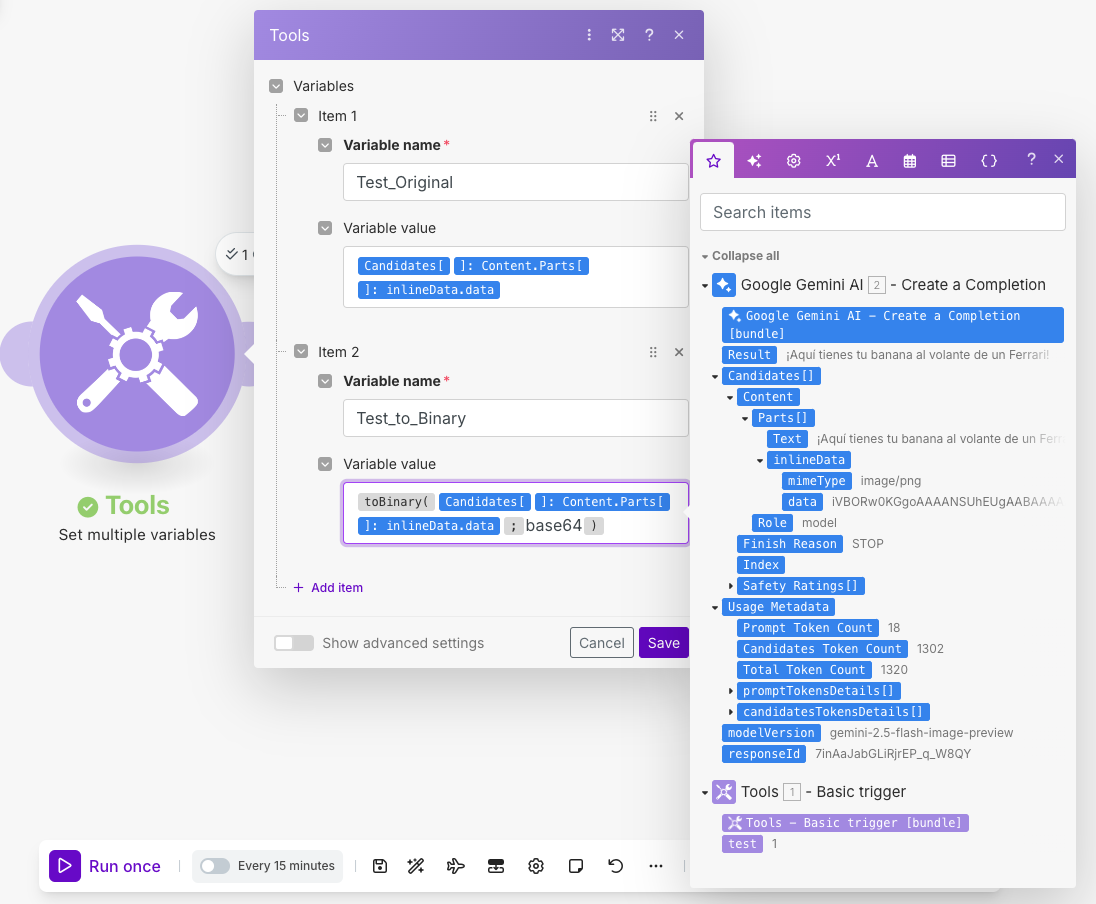Insert the Result pill
1096x904 pixels.
(749, 354)
